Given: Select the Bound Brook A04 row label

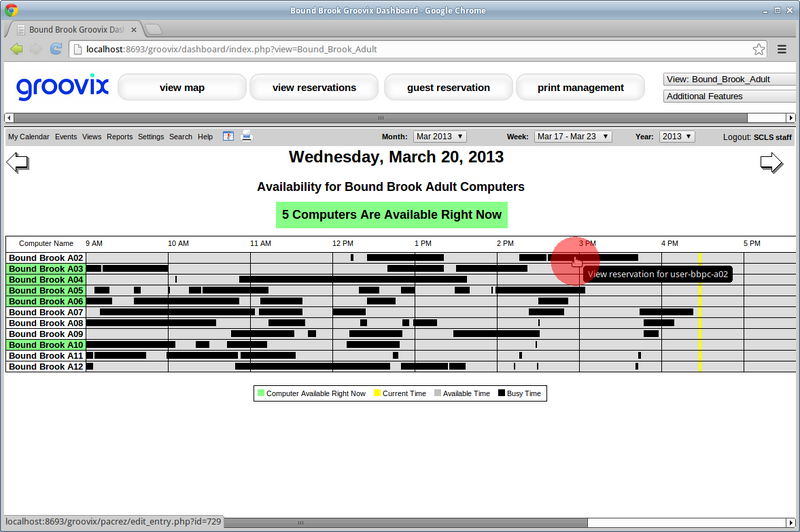Looking at the screenshot, I should tap(46, 280).
